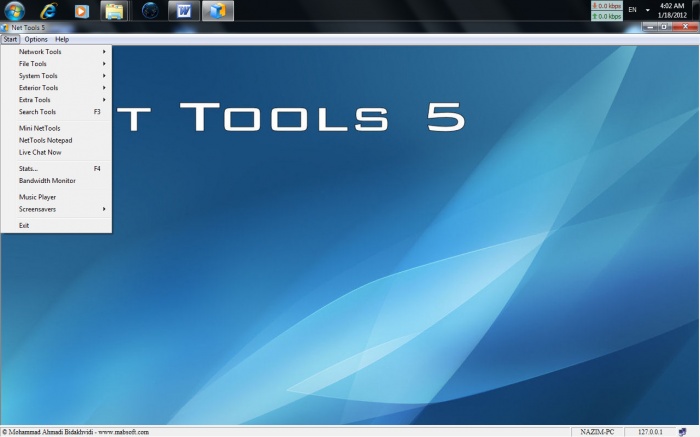Viewport: 700px width, 437px height.
Task: Expand the Extra Tools submenu
Action: [57, 100]
